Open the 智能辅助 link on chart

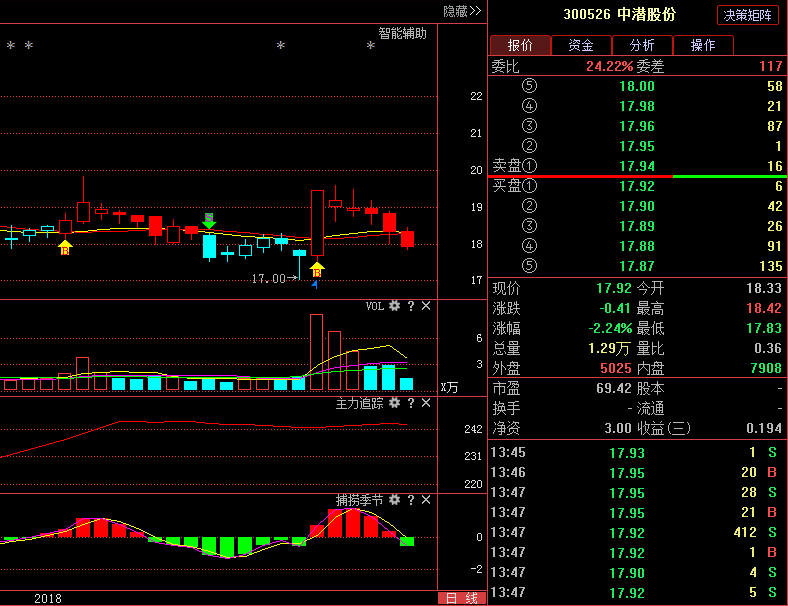click(402, 33)
